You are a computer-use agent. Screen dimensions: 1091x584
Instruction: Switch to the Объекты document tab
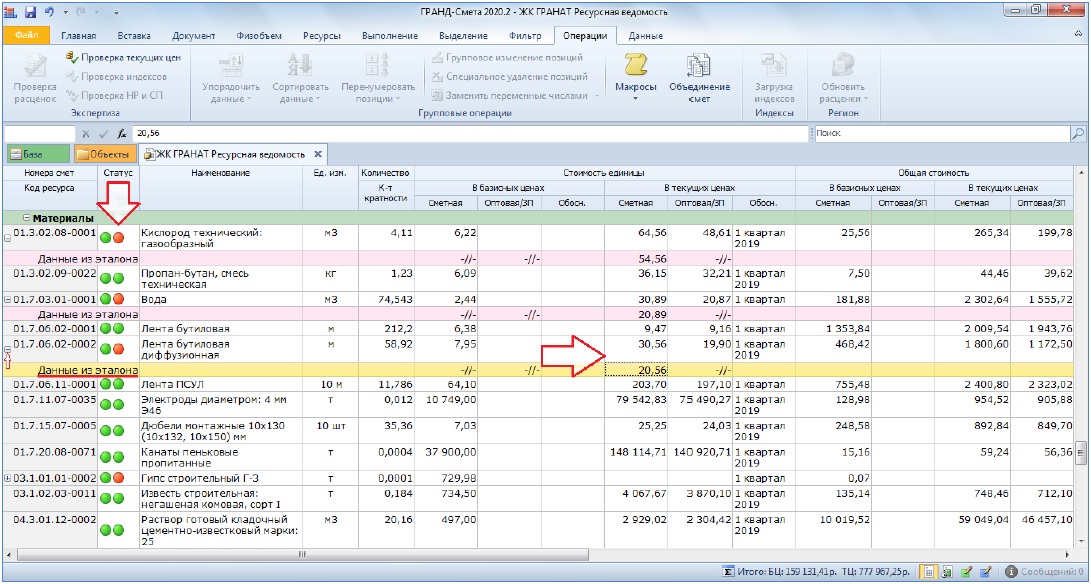point(104,154)
